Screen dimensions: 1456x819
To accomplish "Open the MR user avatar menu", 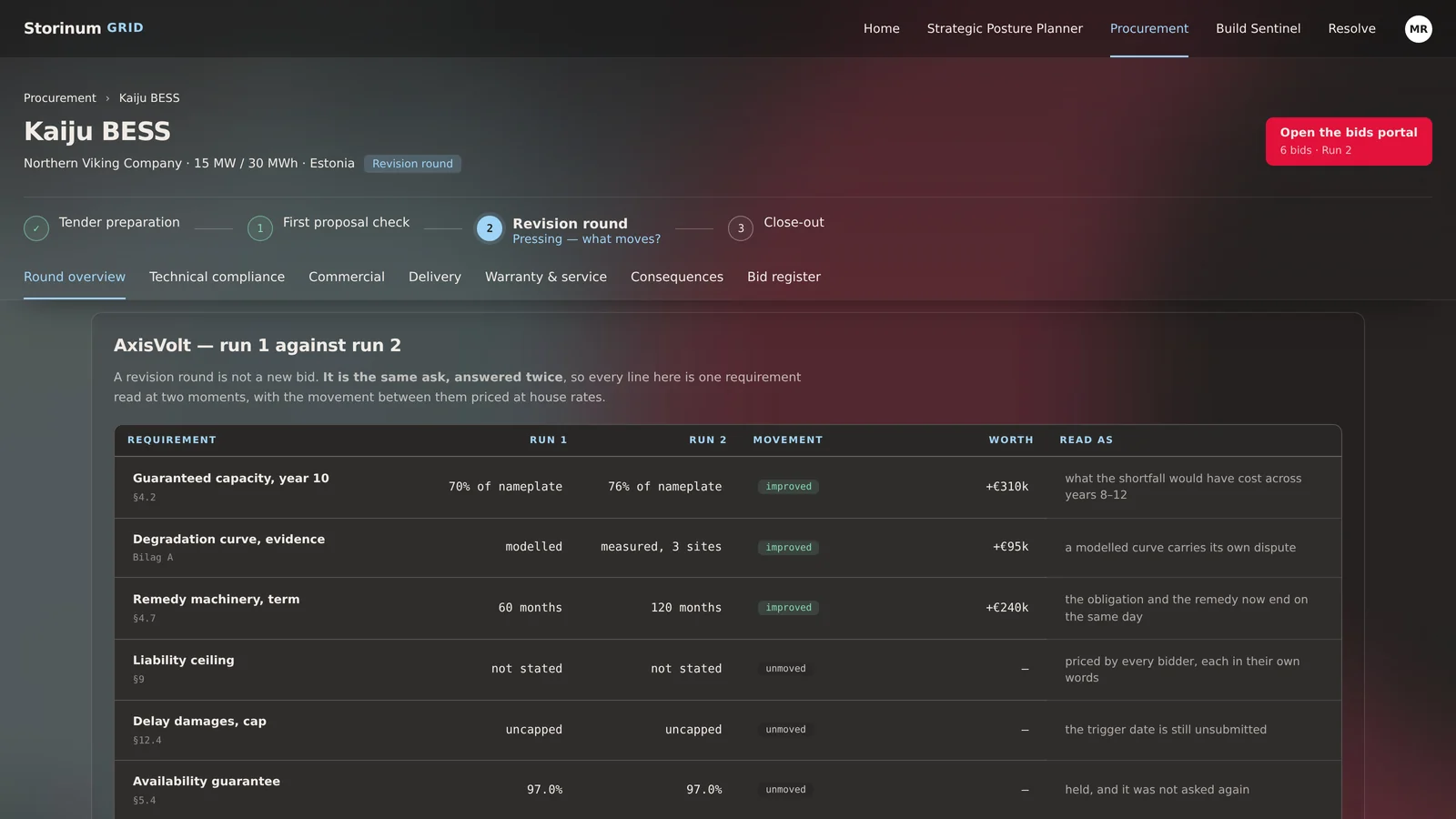I will tap(1418, 29).
